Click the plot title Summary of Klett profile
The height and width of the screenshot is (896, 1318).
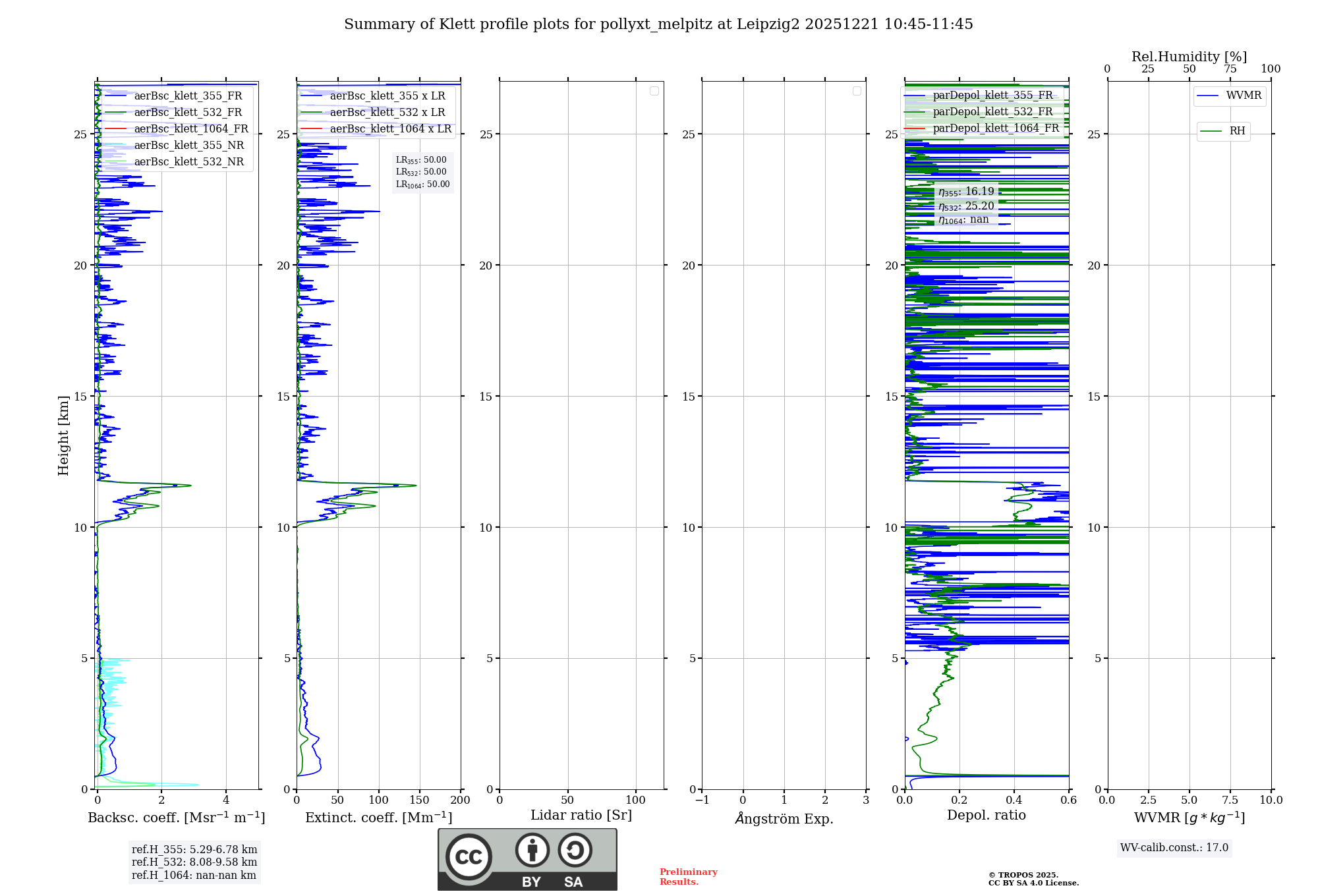click(658, 24)
